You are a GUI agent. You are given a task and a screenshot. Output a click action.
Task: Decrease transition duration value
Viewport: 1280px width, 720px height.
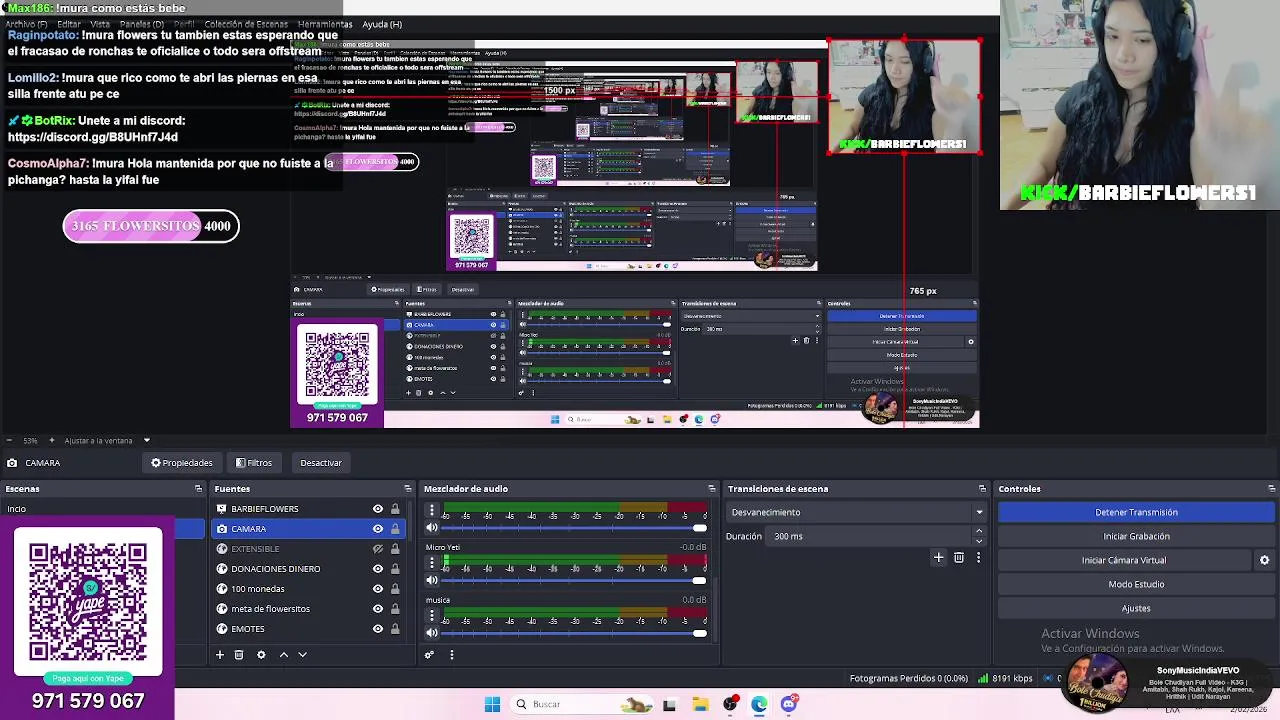[x=979, y=541]
